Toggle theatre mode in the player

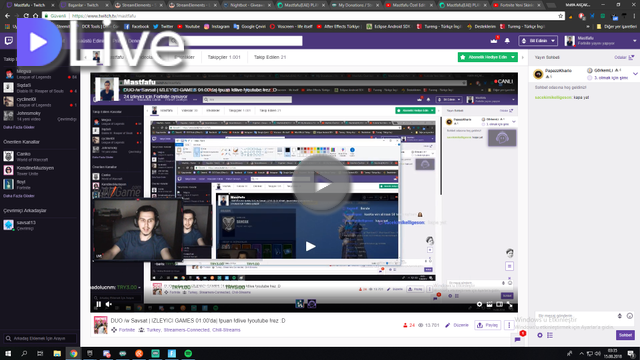point(500,304)
